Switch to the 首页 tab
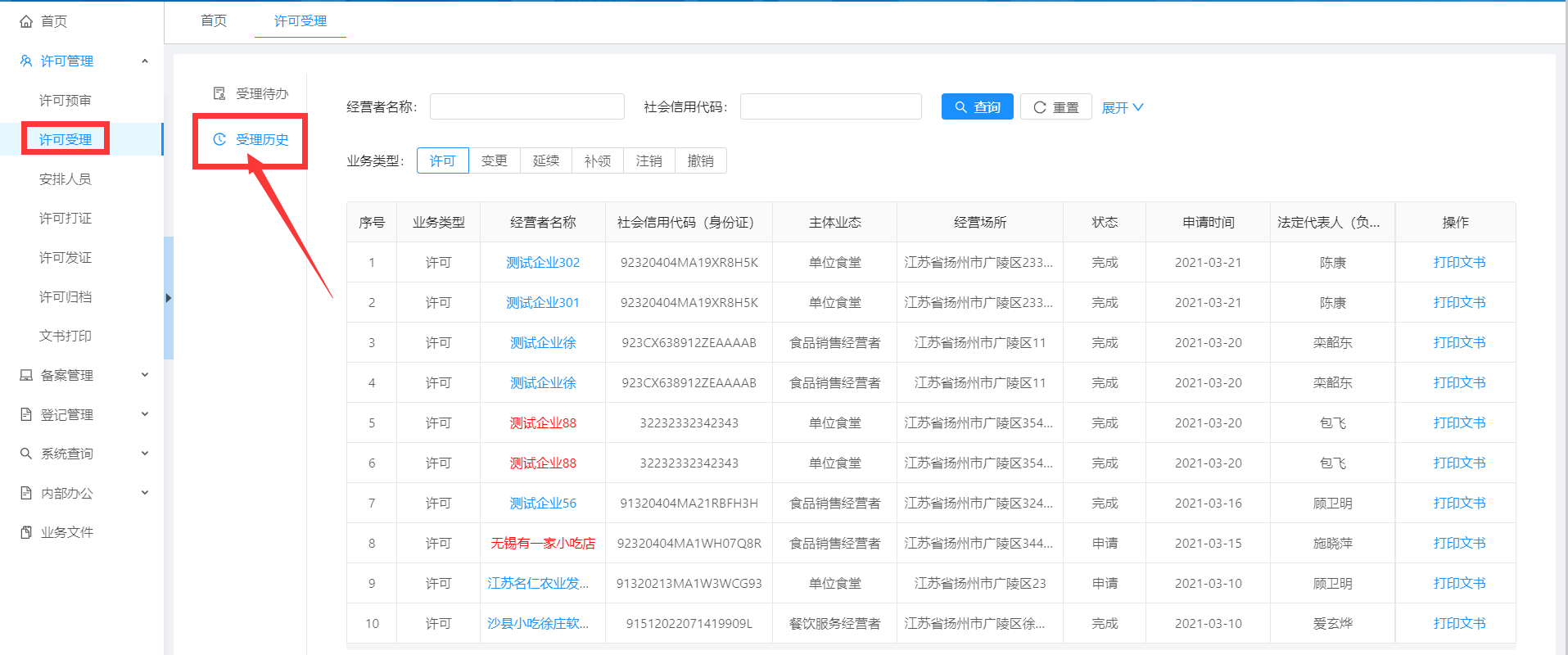 pos(214,21)
